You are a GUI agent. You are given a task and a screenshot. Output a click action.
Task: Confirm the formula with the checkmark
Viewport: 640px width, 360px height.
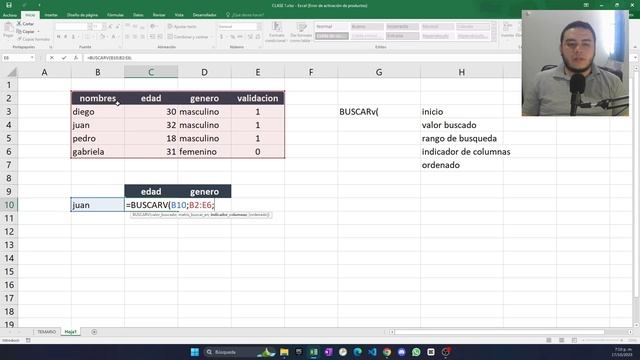click(64, 58)
